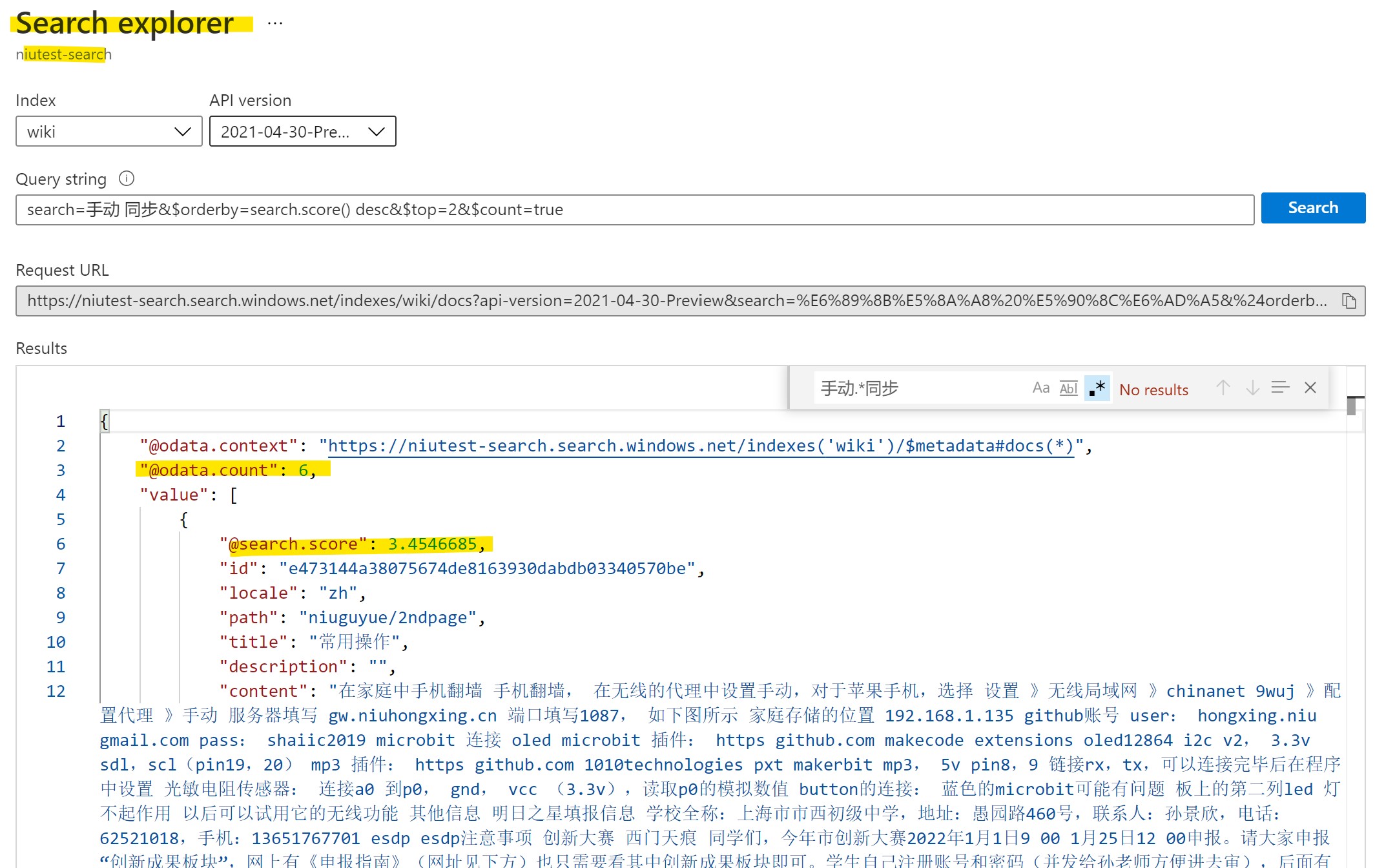Go to next match arrow
The width and height of the screenshot is (1395, 868).
pyautogui.click(x=1252, y=387)
